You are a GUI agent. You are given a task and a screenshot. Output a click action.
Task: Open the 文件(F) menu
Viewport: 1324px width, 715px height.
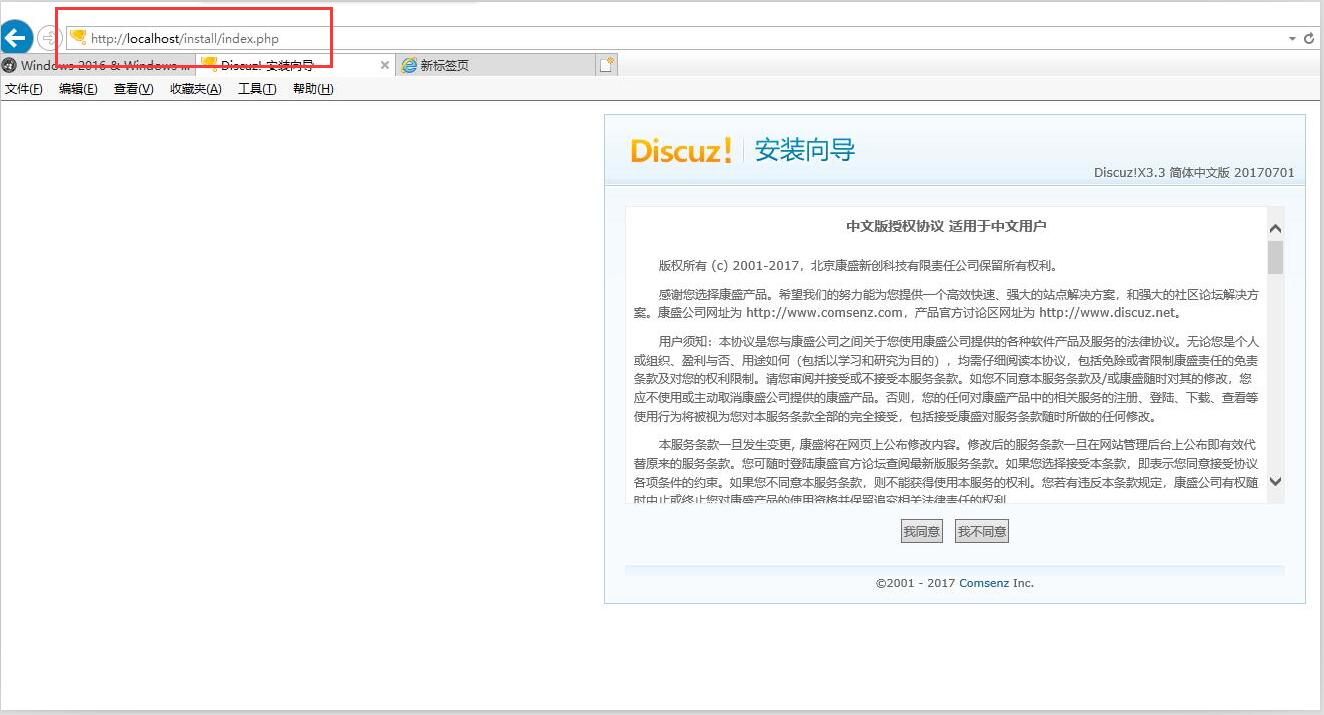tap(24, 89)
